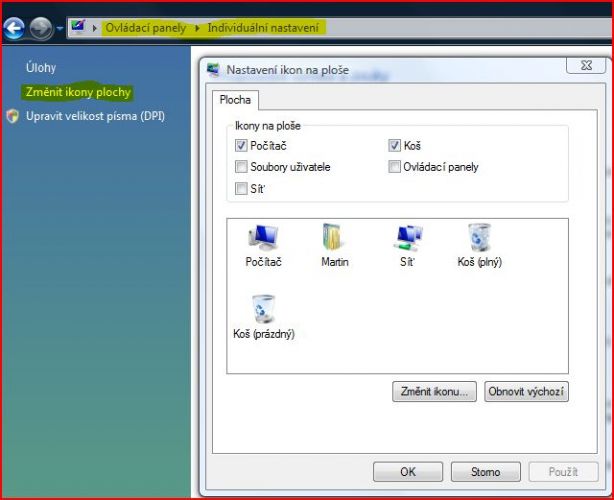This screenshot has width=614, height=500.
Task: Click Změnit ikonu... button
Action: tap(434, 392)
